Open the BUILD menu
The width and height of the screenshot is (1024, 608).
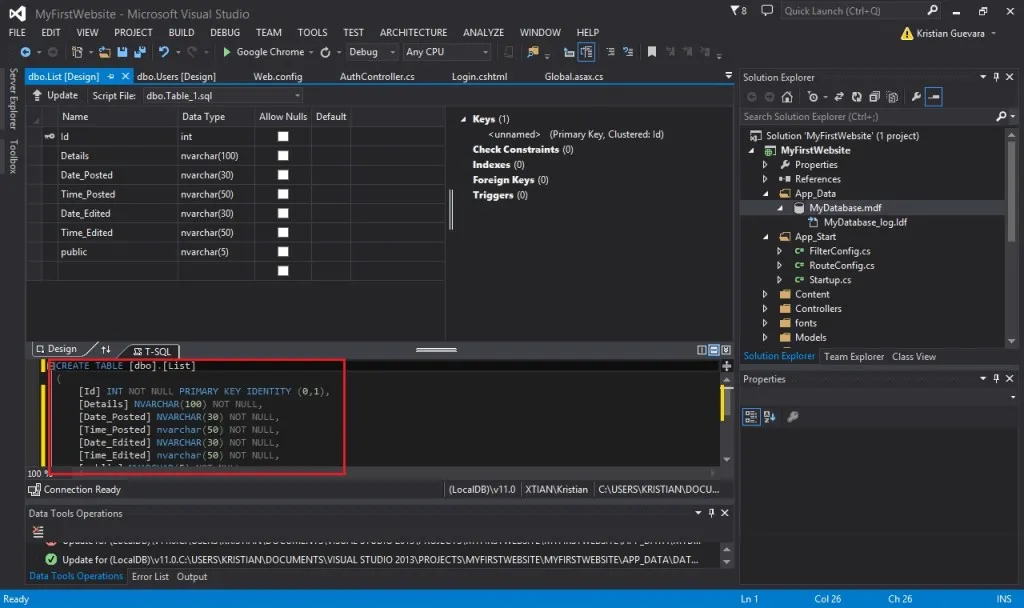(x=181, y=33)
